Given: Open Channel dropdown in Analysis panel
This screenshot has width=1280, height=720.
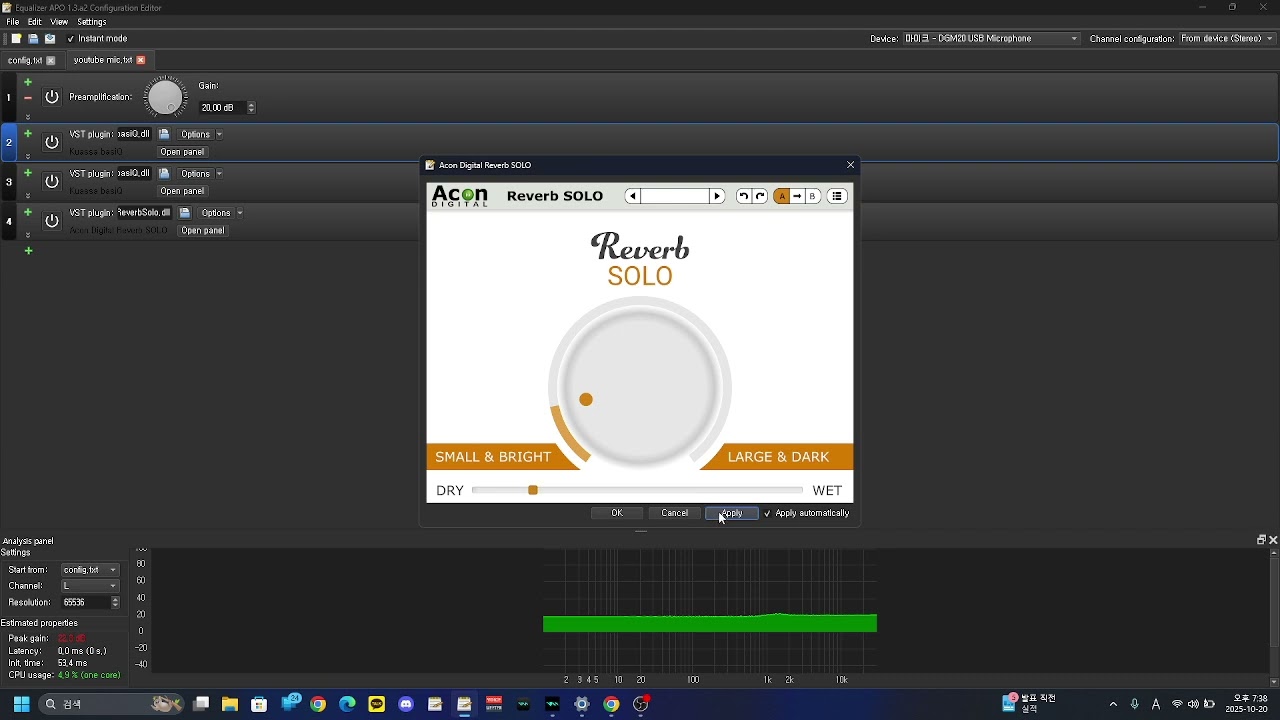Looking at the screenshot, I should [x=90, y=586].
